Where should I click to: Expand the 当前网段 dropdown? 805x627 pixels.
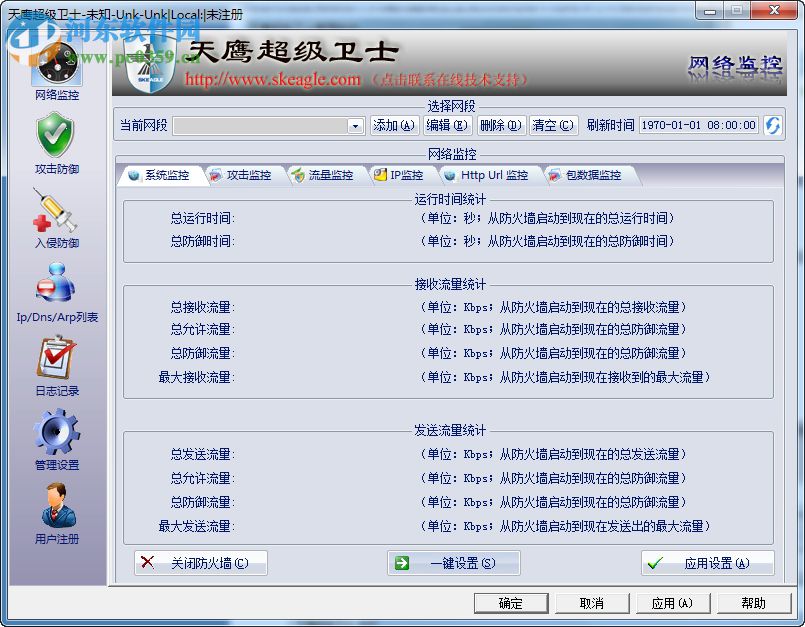pos(355,126)
